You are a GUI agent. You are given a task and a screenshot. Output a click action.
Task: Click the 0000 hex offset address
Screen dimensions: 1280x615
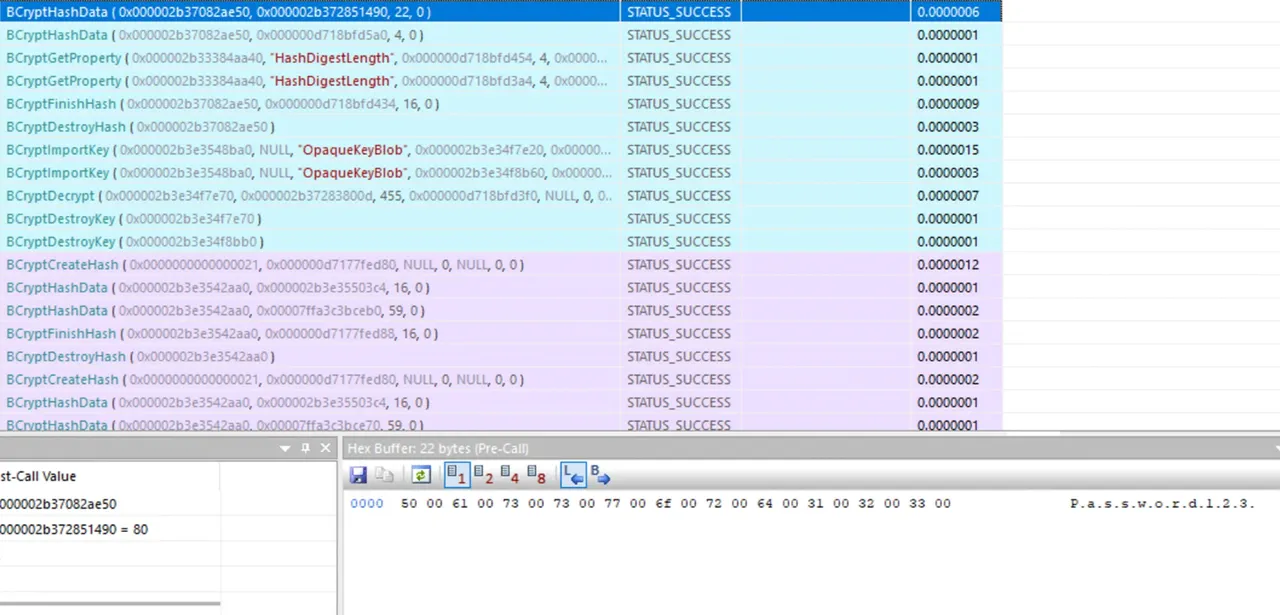click(367, 503)
